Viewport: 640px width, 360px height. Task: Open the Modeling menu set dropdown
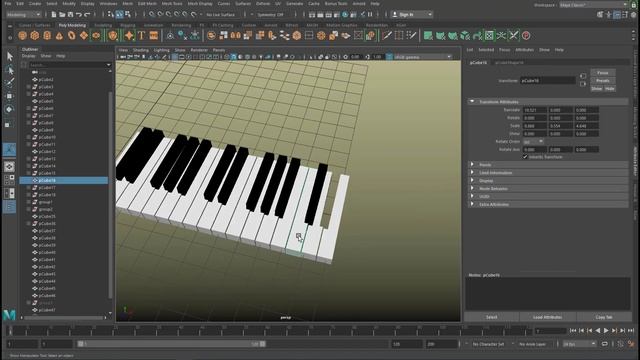pos(24,15)
